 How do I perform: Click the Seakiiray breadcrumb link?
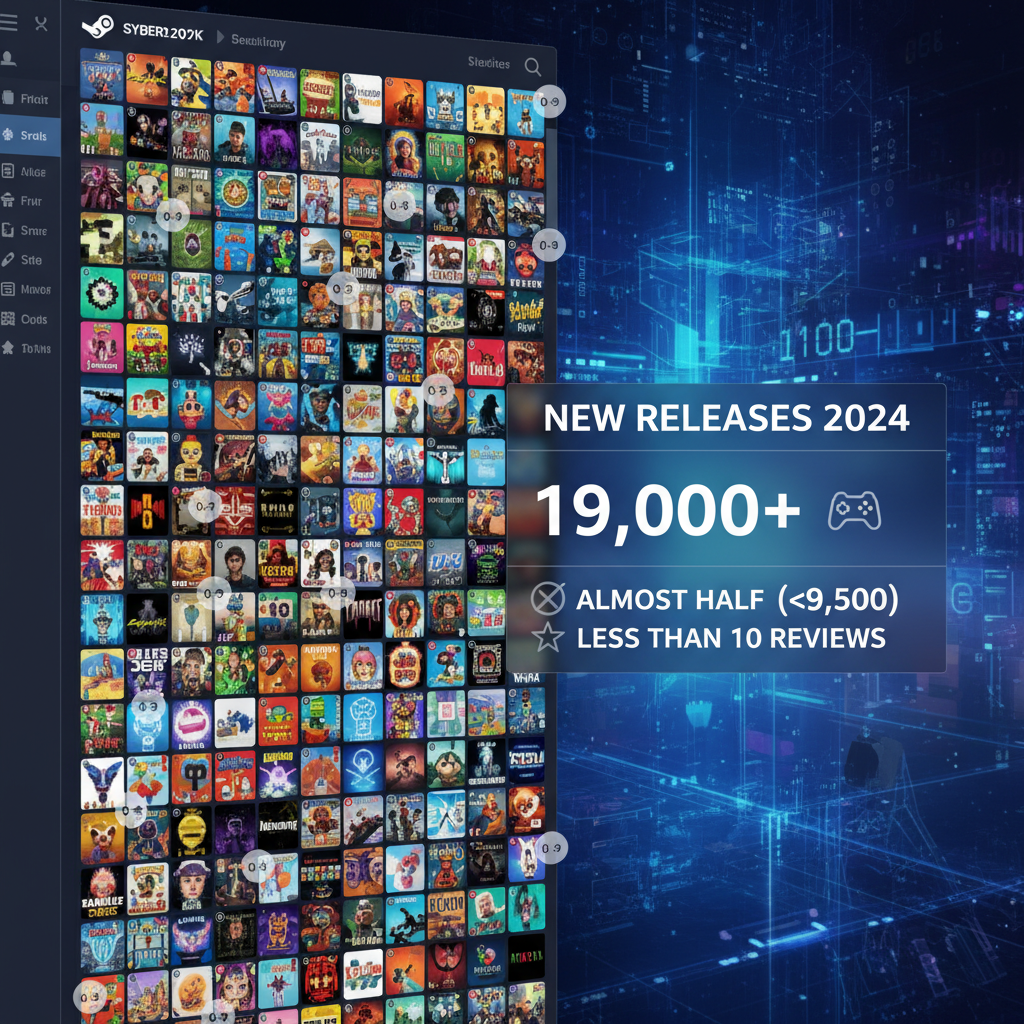(259, 39)
